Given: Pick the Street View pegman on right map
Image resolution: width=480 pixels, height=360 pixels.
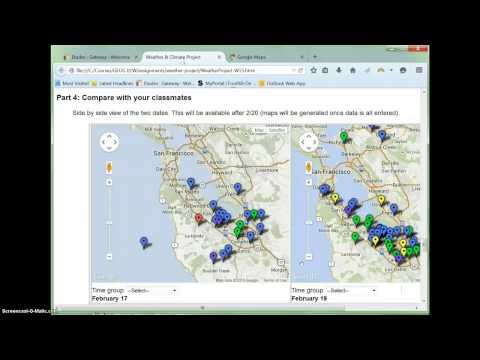Looking at the screenshot, I should tap(309, 168).
